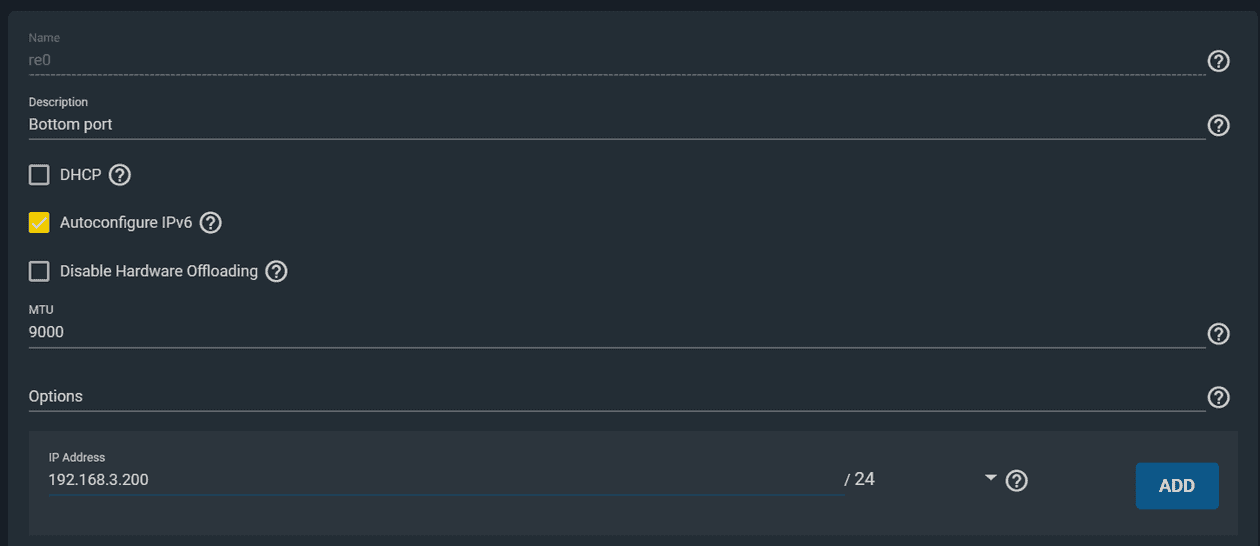1260x546 pixels.
Task: Open help tooltip for Description field
Action: coord(1218,125)
